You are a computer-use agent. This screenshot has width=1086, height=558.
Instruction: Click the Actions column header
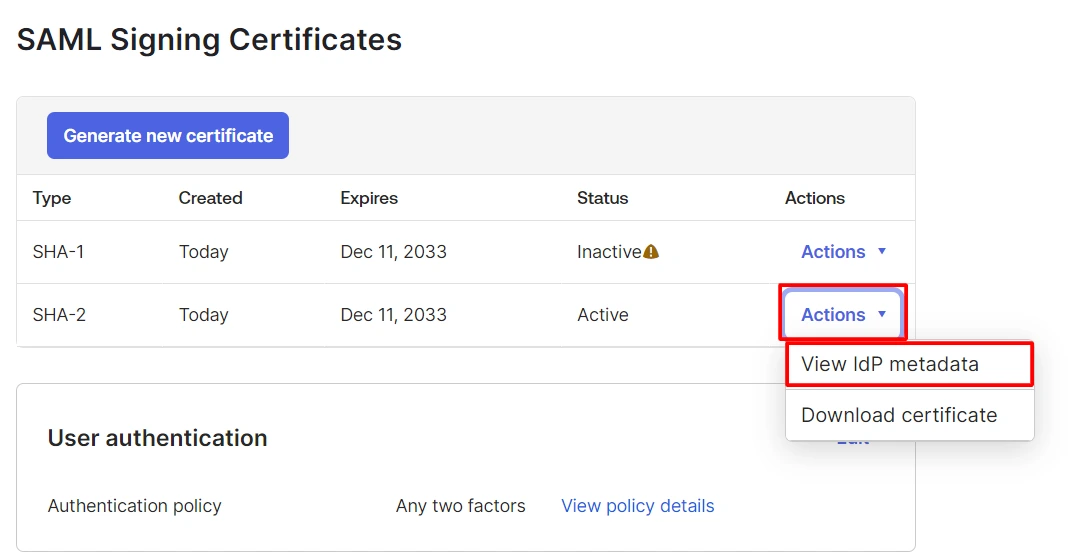(x=814, y=198)
